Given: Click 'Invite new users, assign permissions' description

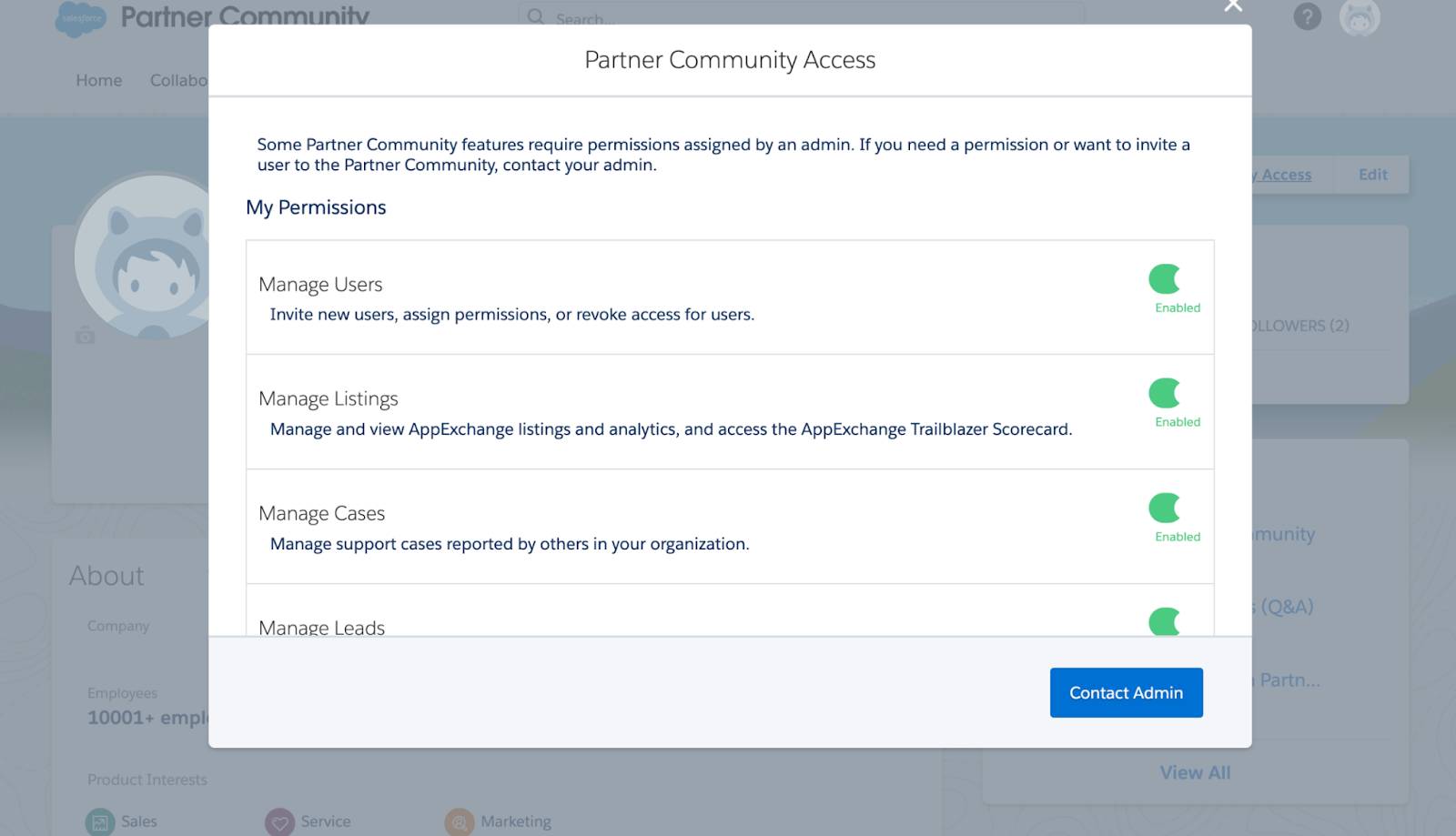Looking at the screenshot, I should click(512, 315).
